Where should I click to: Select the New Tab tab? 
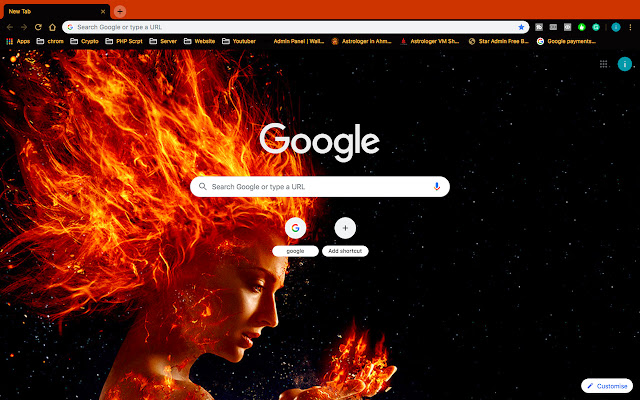[56, 11]
